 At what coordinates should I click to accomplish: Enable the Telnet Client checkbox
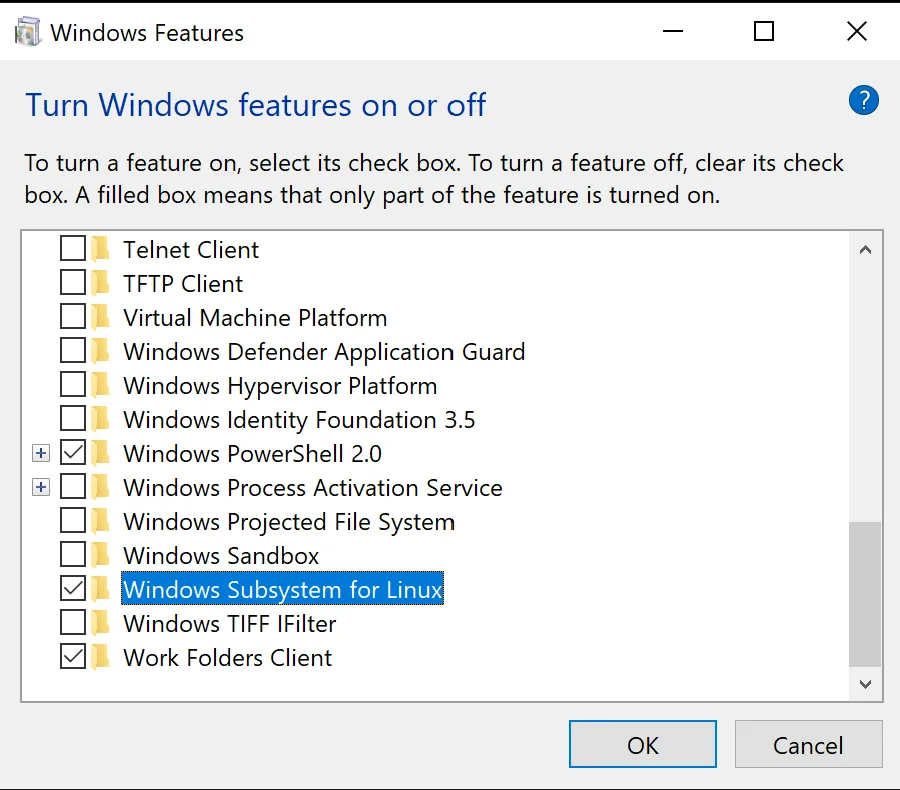click(x=73, y=248)
